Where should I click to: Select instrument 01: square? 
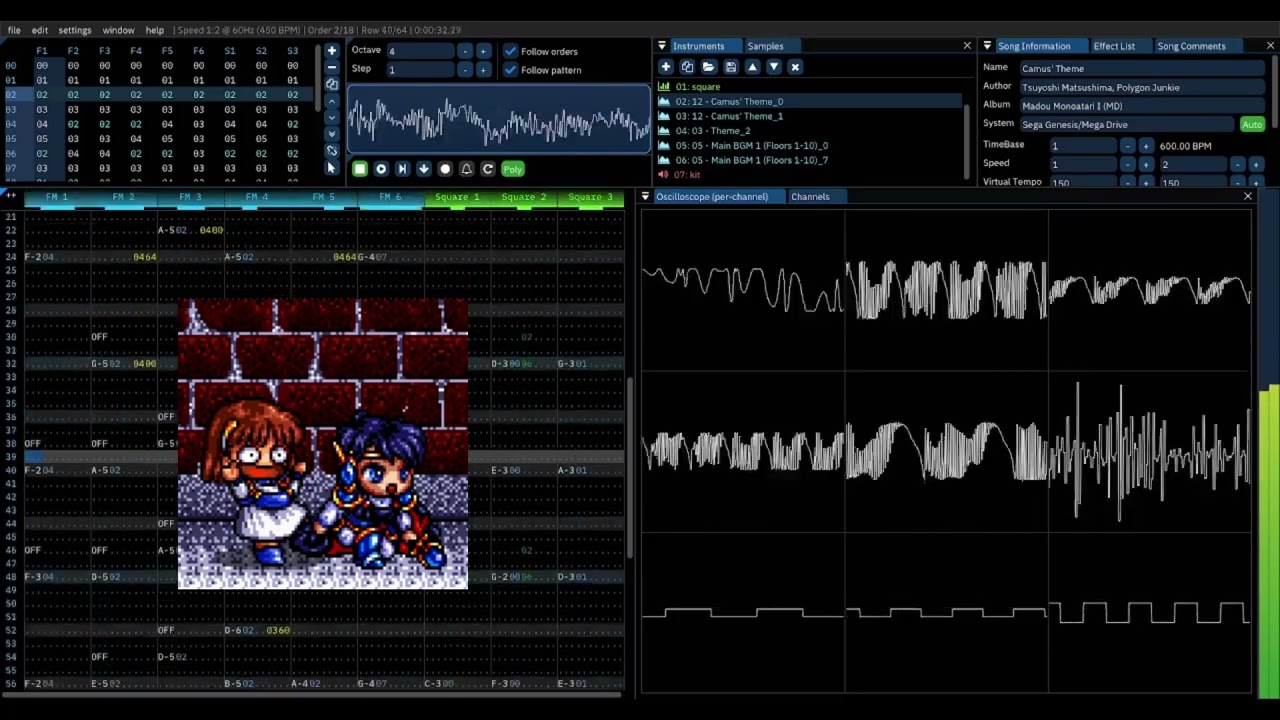[808, 87]
